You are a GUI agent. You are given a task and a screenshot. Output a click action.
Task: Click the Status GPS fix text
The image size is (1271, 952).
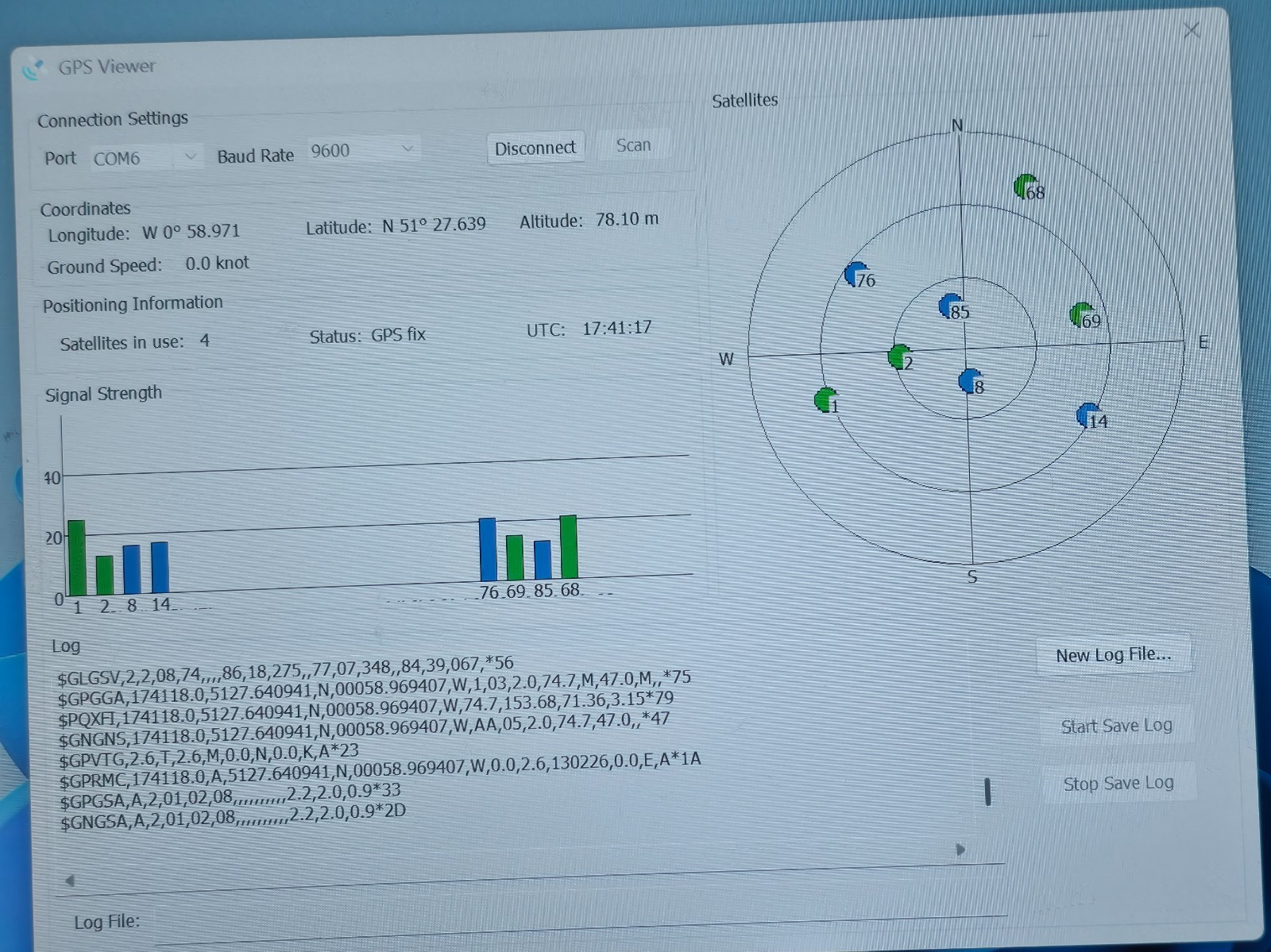pos(368,336)
